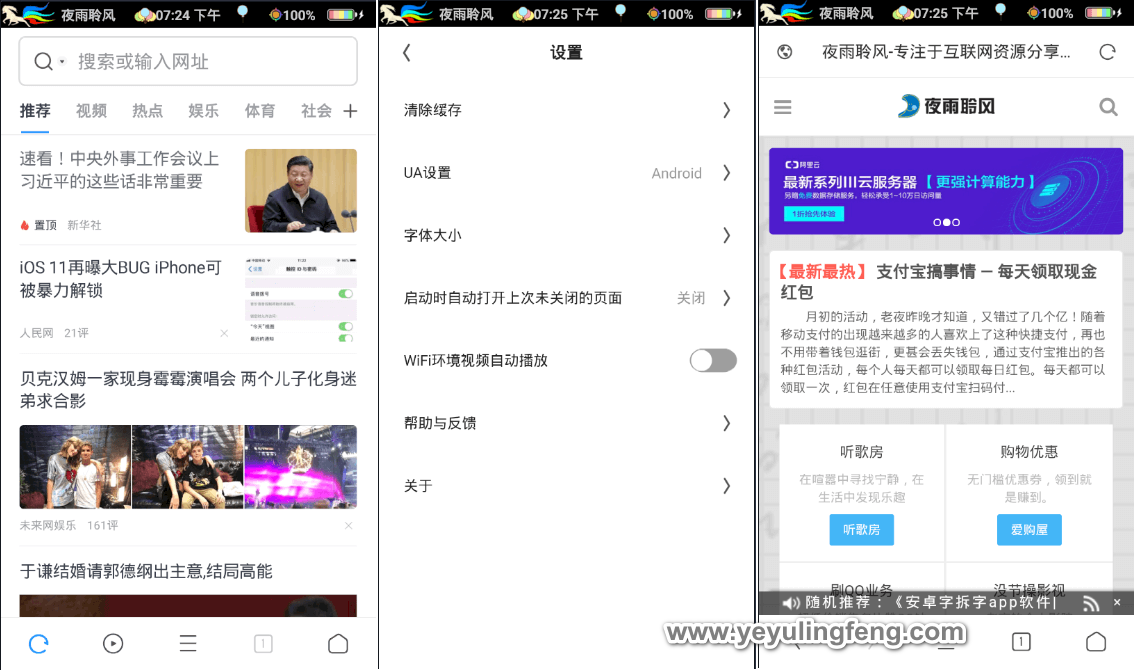Select the 社会 tab
Screen dimensions: 1134x670
[316, 111]
